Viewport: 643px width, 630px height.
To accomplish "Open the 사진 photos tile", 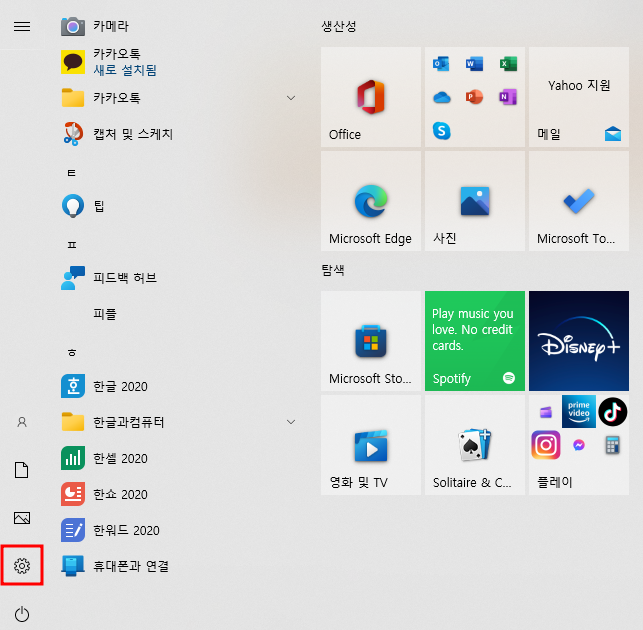I will point(475,201).
